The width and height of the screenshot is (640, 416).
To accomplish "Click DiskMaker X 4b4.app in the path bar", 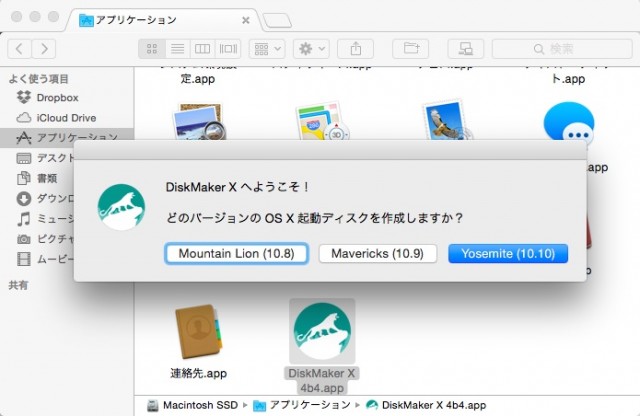I will (426, 405).
